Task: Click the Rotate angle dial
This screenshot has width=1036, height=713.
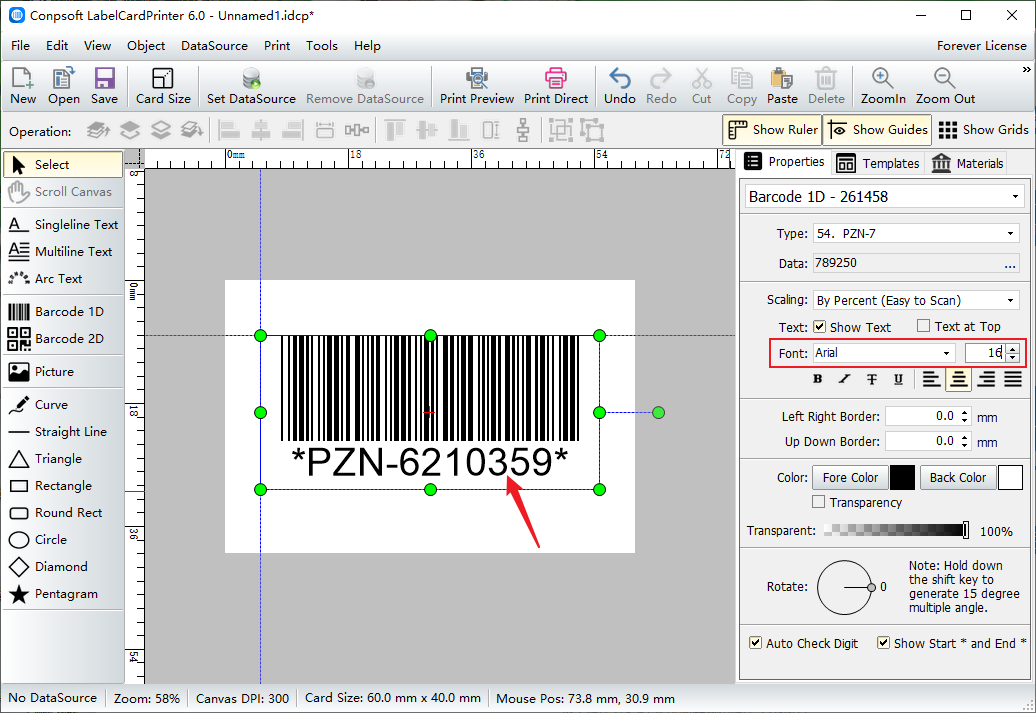Action: tap(845, 587)
